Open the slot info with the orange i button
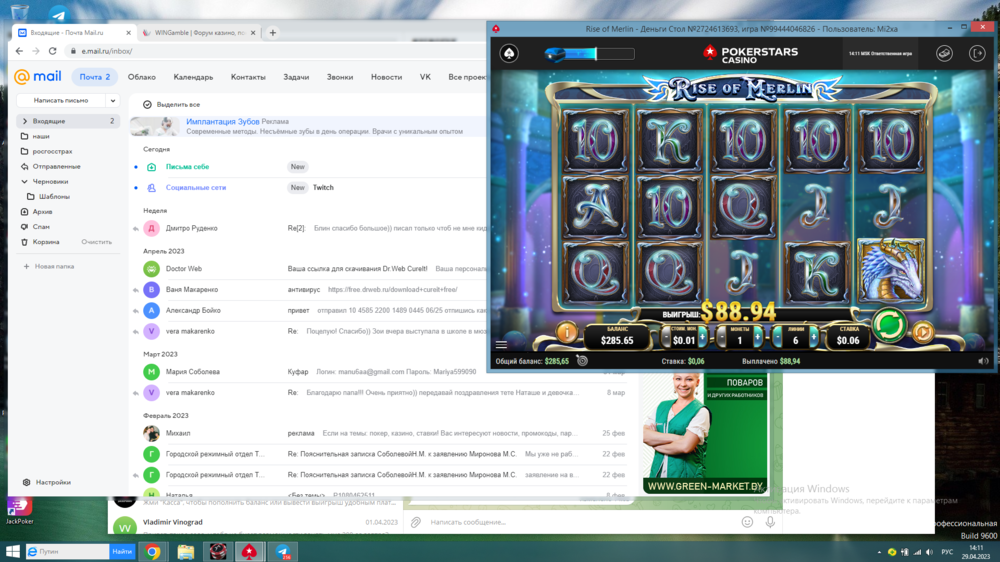The width and height of the screenshot is (1000, 562). pyautogui.click(x=566, y=332)
